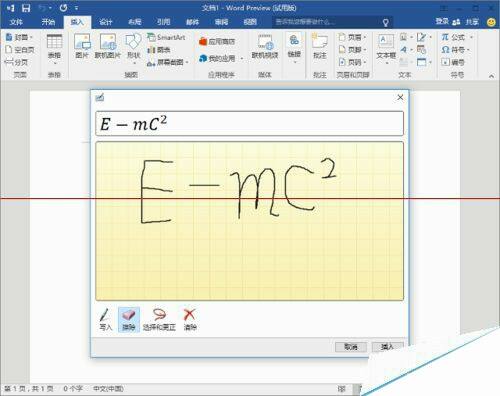Click My Add-ins (我的应用) icon
Screen dimensions: 500x396
tap(217, 59)
